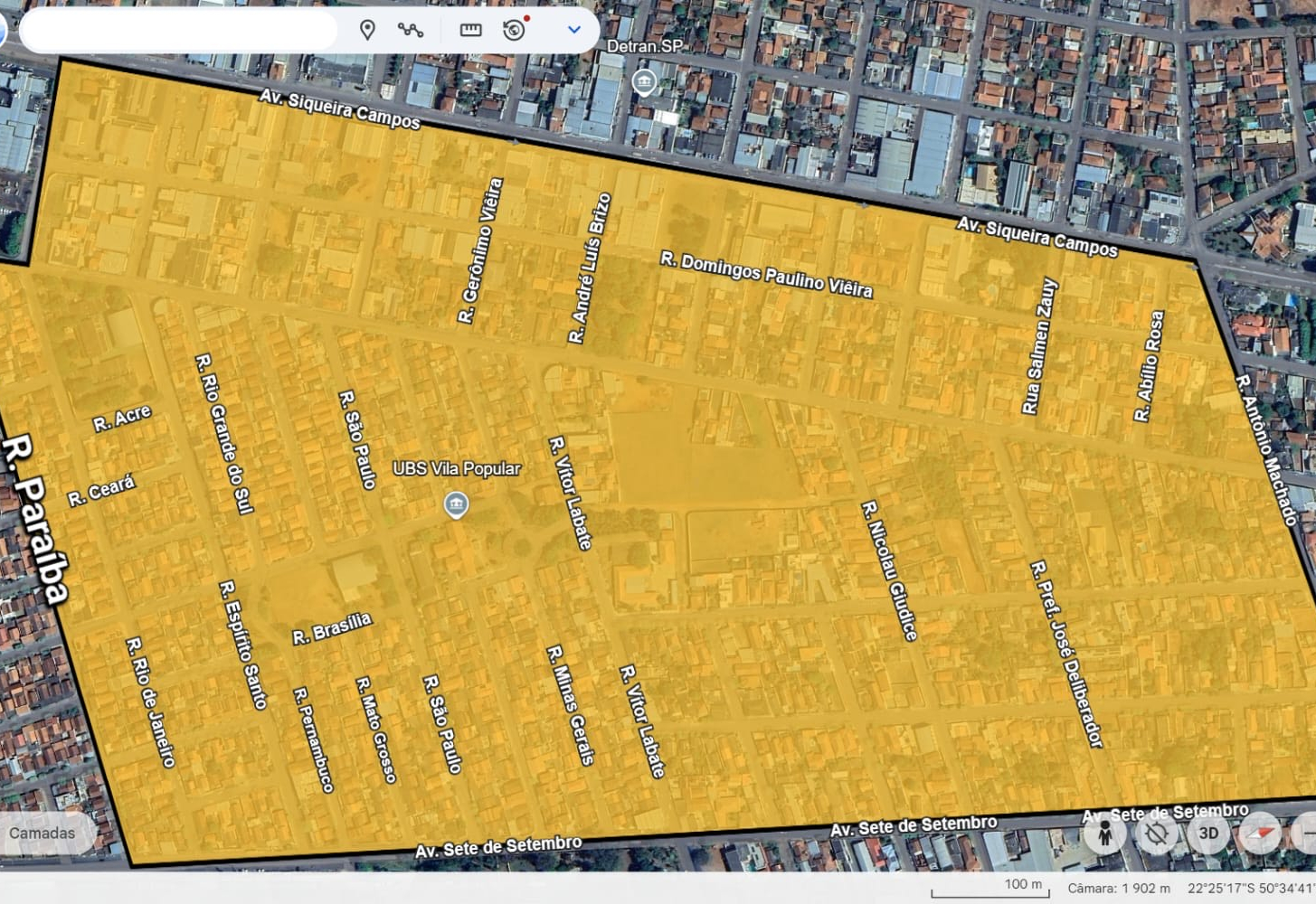Open the ruler measure tool
The image size is (1316, 904).
click(x=470, y=30)
